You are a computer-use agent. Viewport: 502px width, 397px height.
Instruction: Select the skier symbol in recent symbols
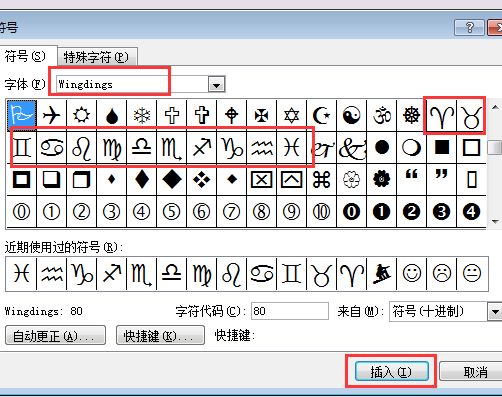coord(382,274)
